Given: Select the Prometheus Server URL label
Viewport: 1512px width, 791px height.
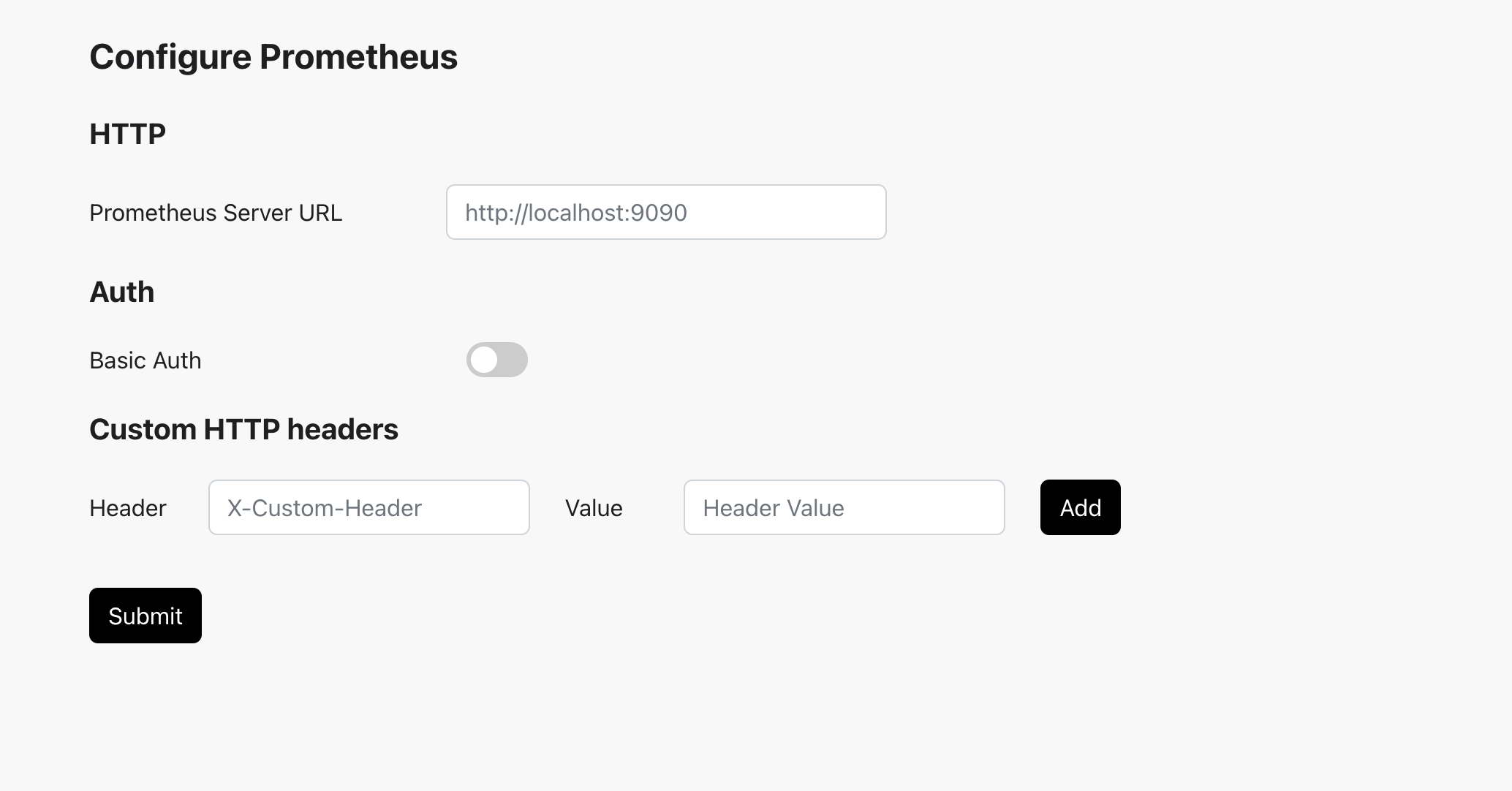Looking at the screenshot, I should [215, 213].
